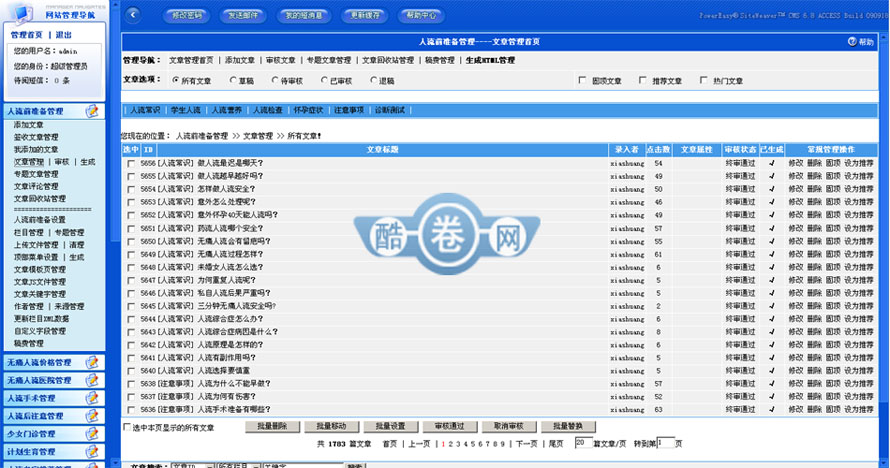Click the 批量删除 button
This screenshot has width=890, height=468.
[273, 426]
